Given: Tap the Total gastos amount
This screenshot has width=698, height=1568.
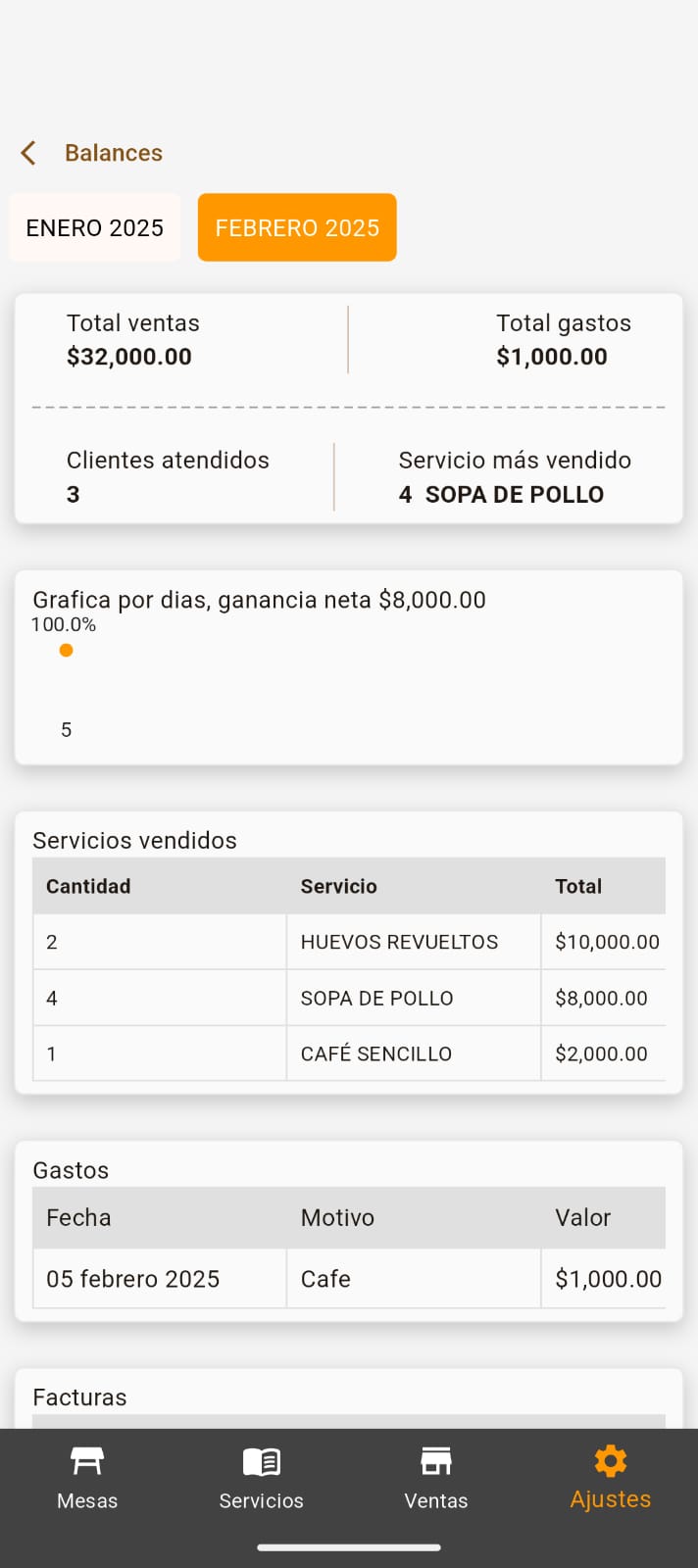Looking at the screenshot, I should pos(552,357).
